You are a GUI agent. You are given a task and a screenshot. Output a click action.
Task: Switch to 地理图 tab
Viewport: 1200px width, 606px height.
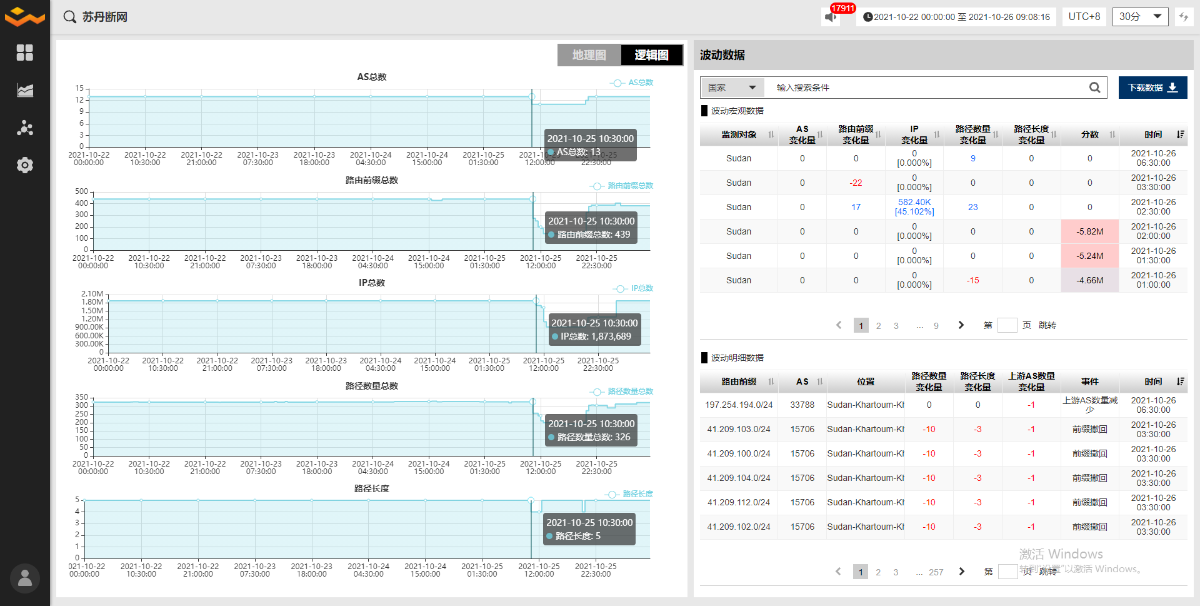point(589,55)
